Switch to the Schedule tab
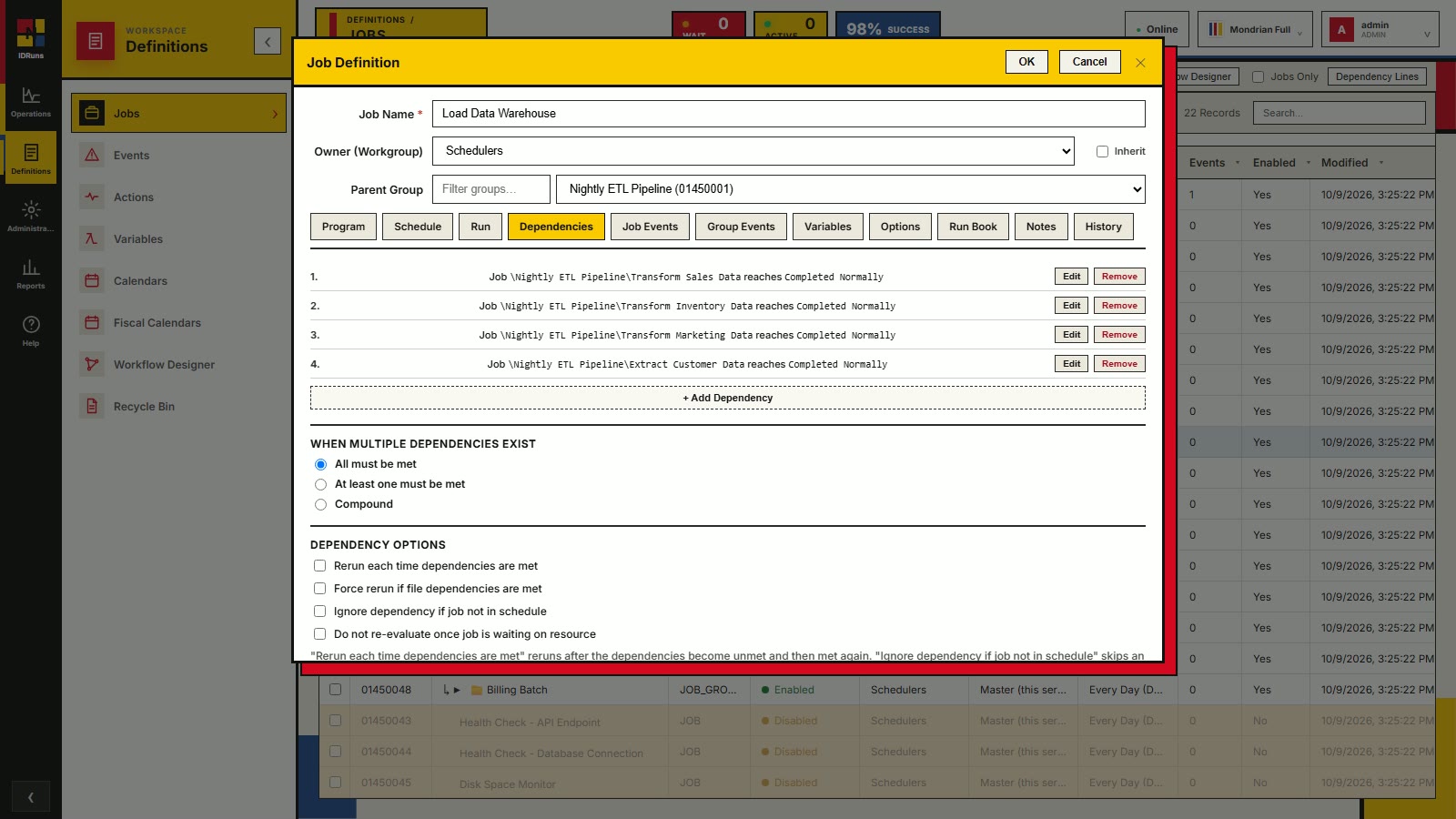 [x=418, y=227]
